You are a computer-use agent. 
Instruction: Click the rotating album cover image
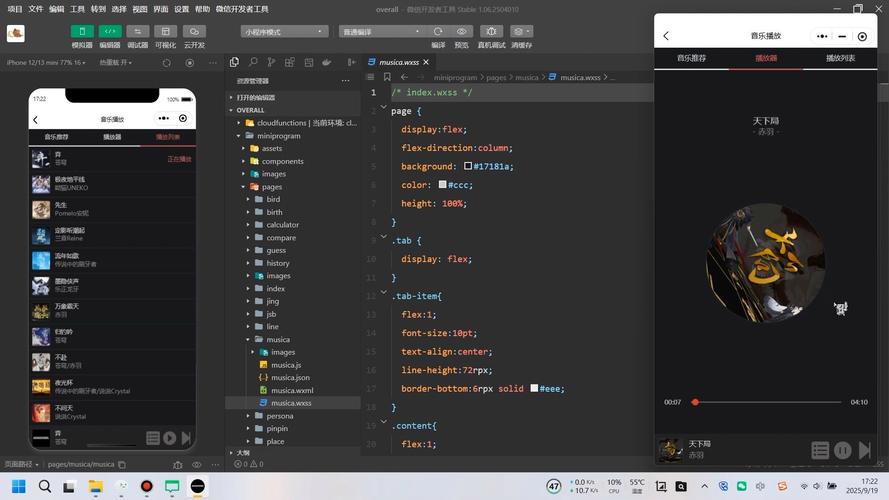pos(766,263)
